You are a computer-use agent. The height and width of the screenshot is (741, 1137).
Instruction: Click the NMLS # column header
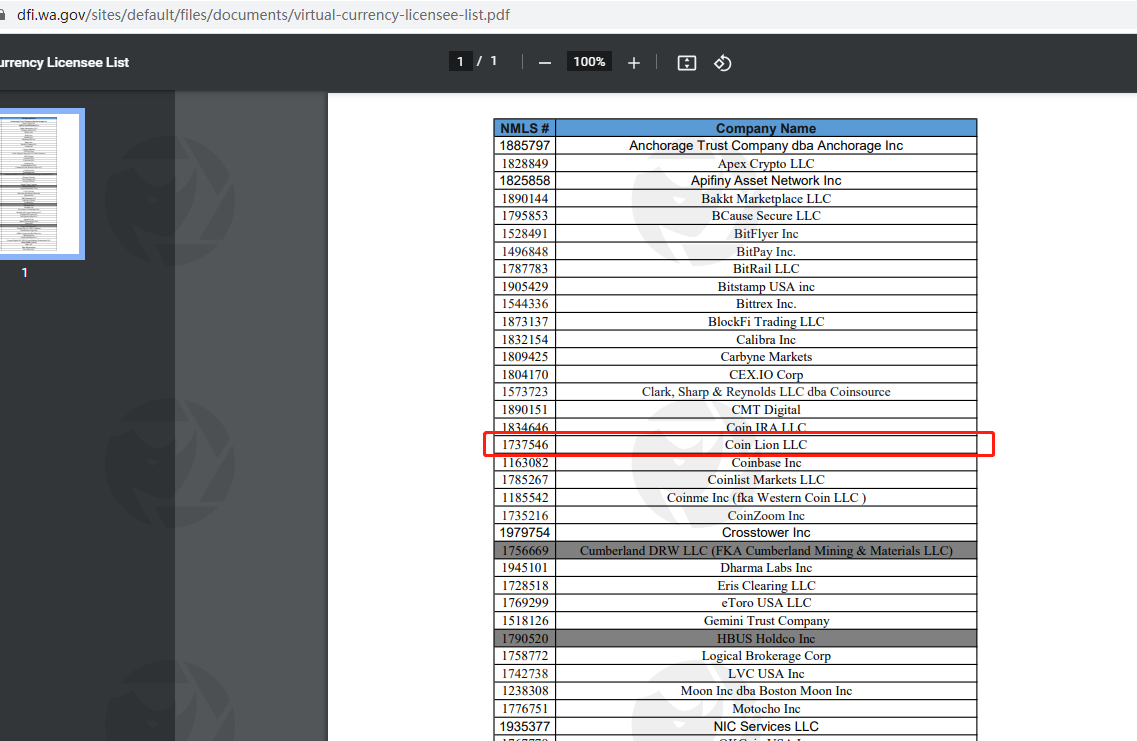[x=524, y=128]
